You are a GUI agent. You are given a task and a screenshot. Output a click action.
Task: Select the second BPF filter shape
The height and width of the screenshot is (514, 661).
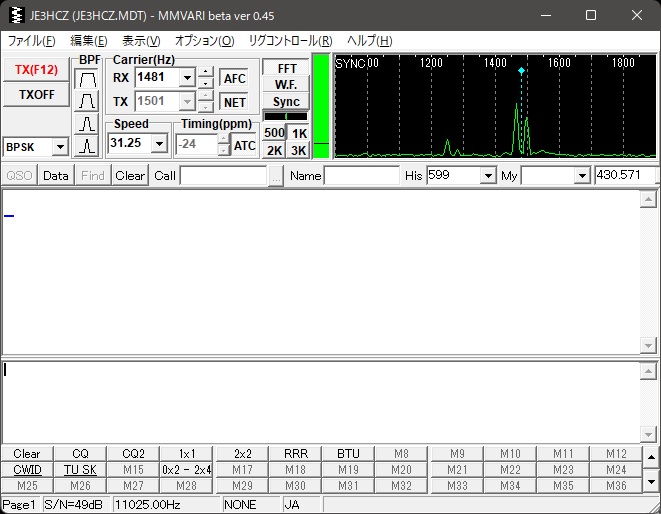click(88, 101)
